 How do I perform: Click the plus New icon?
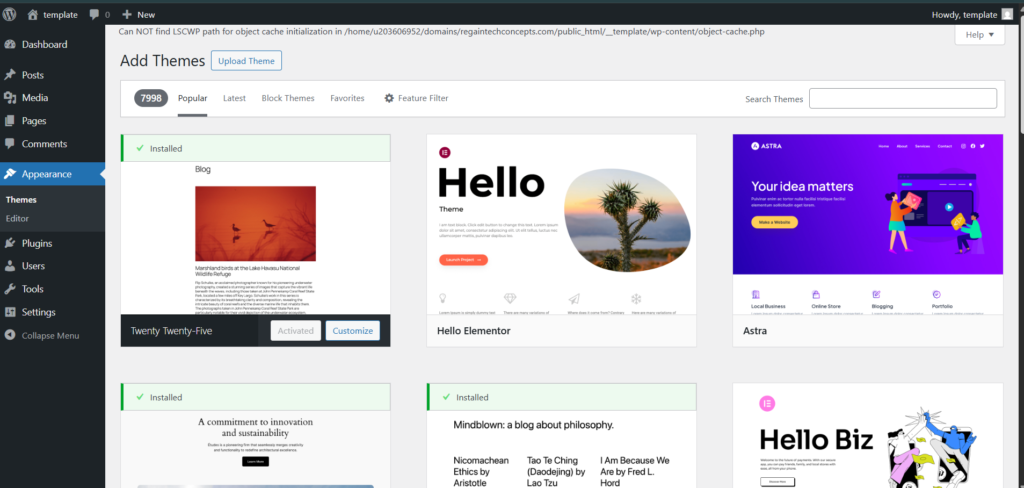127,14
